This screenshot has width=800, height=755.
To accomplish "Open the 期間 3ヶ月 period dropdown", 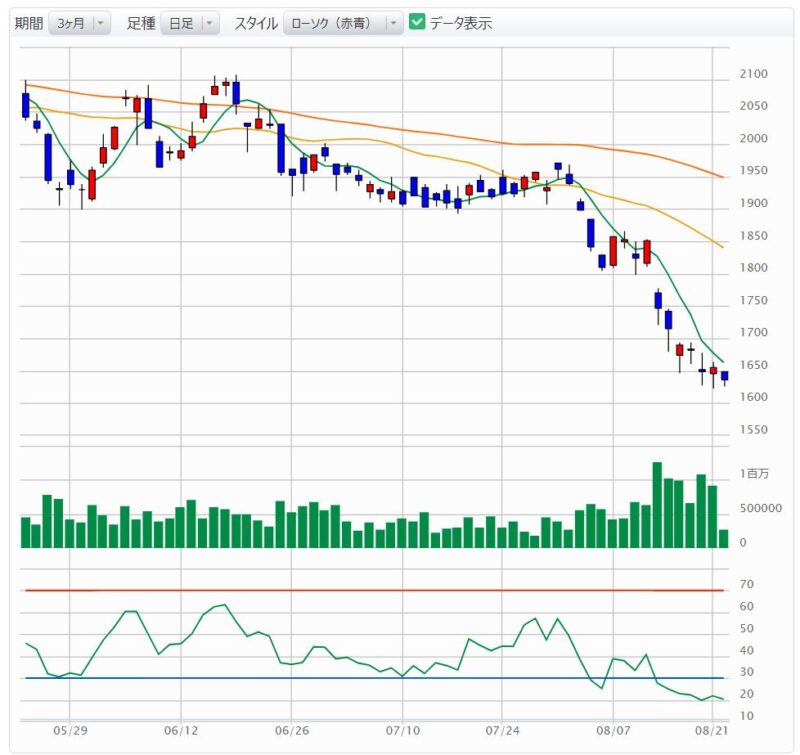I will click(80, 23).
